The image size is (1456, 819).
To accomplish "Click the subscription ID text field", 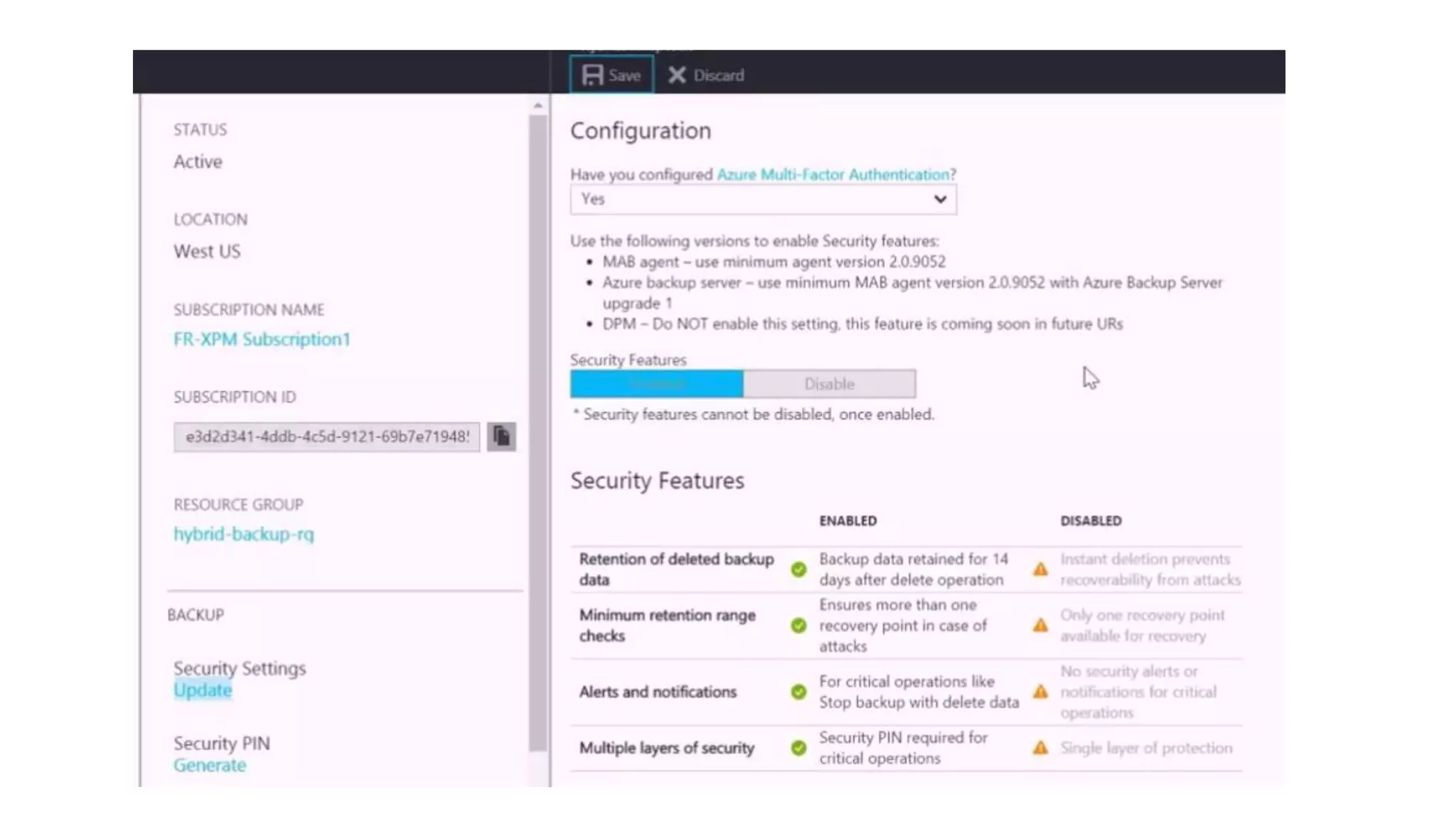I will click(326, 437).
